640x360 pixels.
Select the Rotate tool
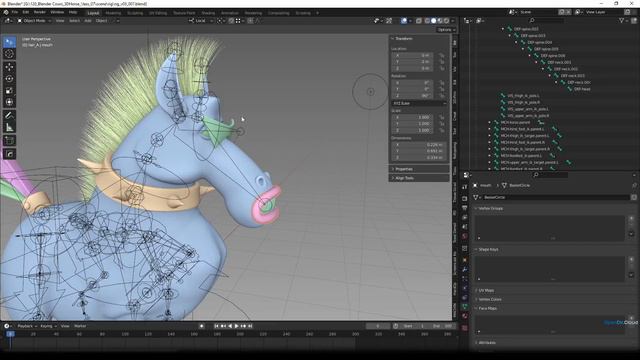(x=9, y=78)
